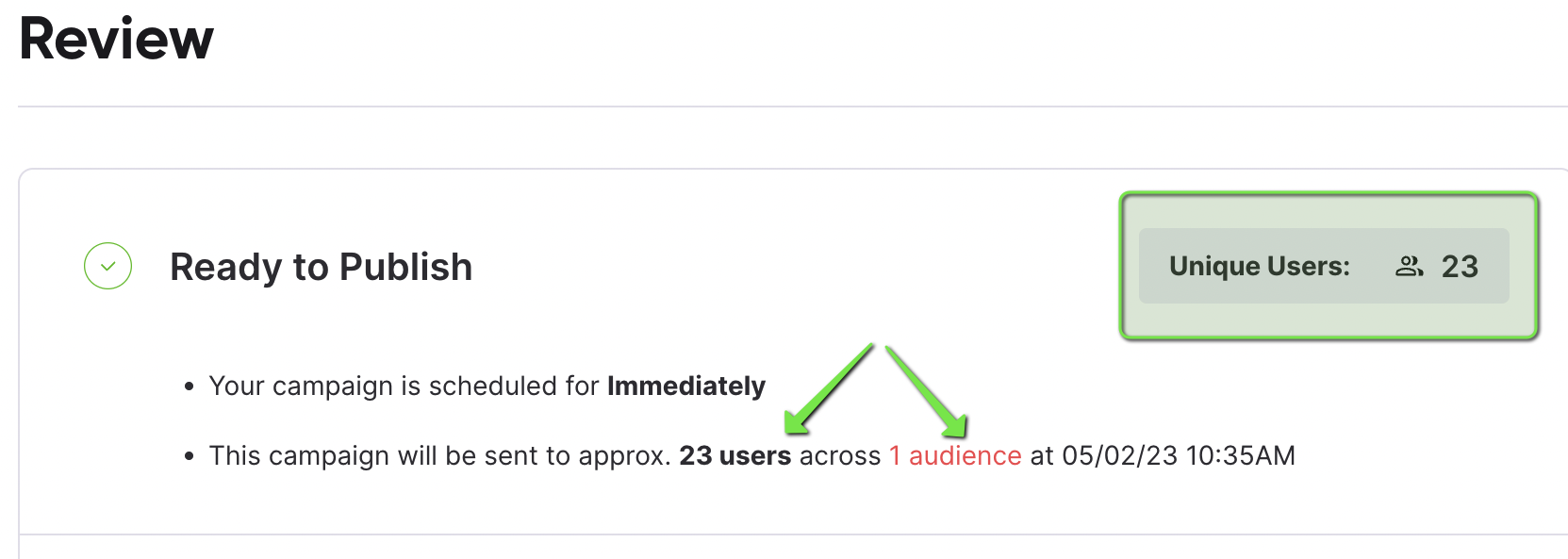
Task: Click the word 'across' in the audience sentence
Action: [840, 455]
